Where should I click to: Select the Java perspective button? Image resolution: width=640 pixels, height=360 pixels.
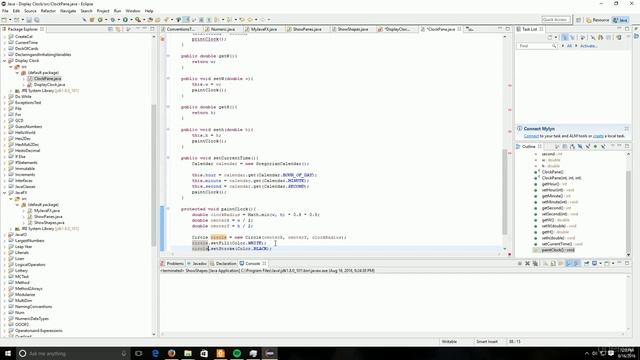coord(620,20)
